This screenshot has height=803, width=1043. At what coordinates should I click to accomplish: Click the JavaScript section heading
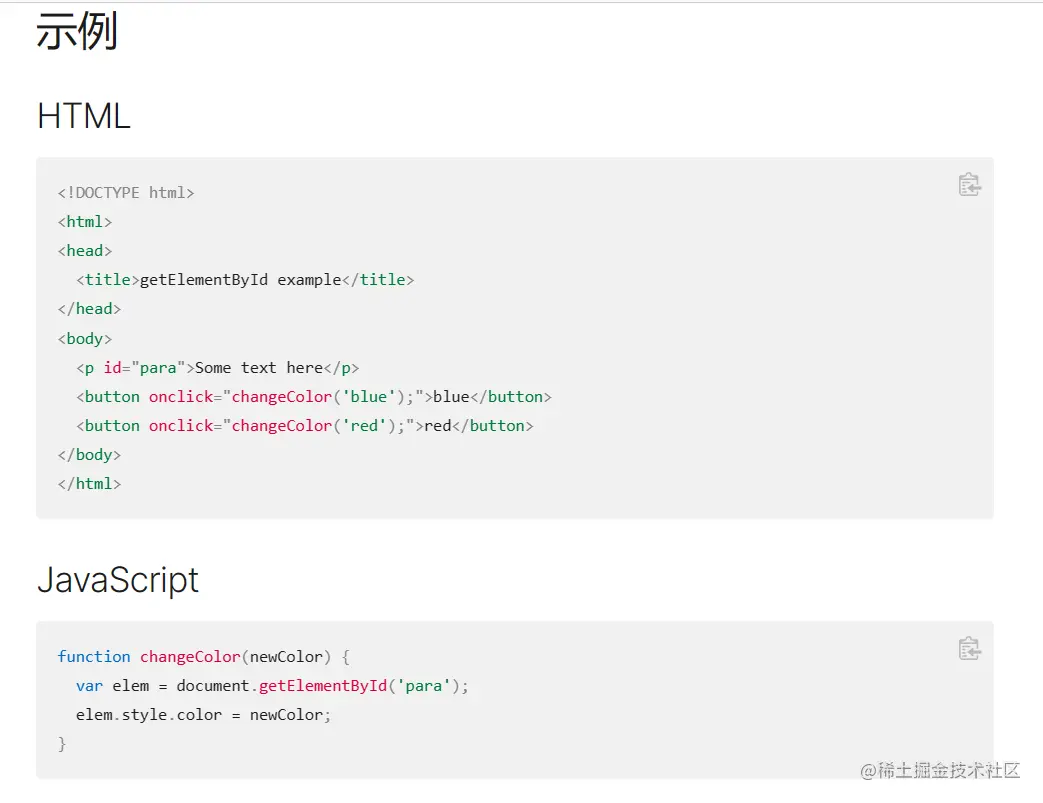(118, 580)
